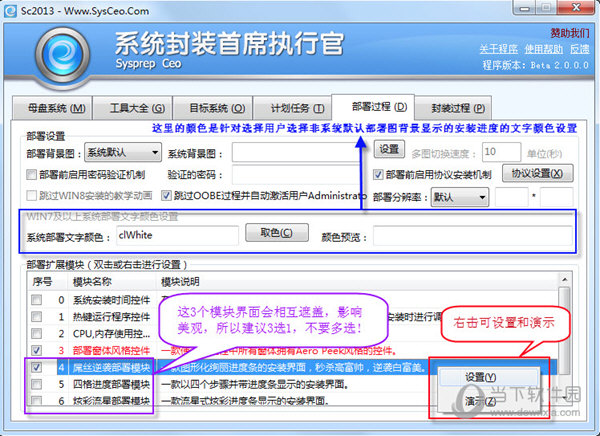Uncheck module 3 部署窗体风格控件
The width and height of the screenshot is (600, 436).
[x=36, y=350]
